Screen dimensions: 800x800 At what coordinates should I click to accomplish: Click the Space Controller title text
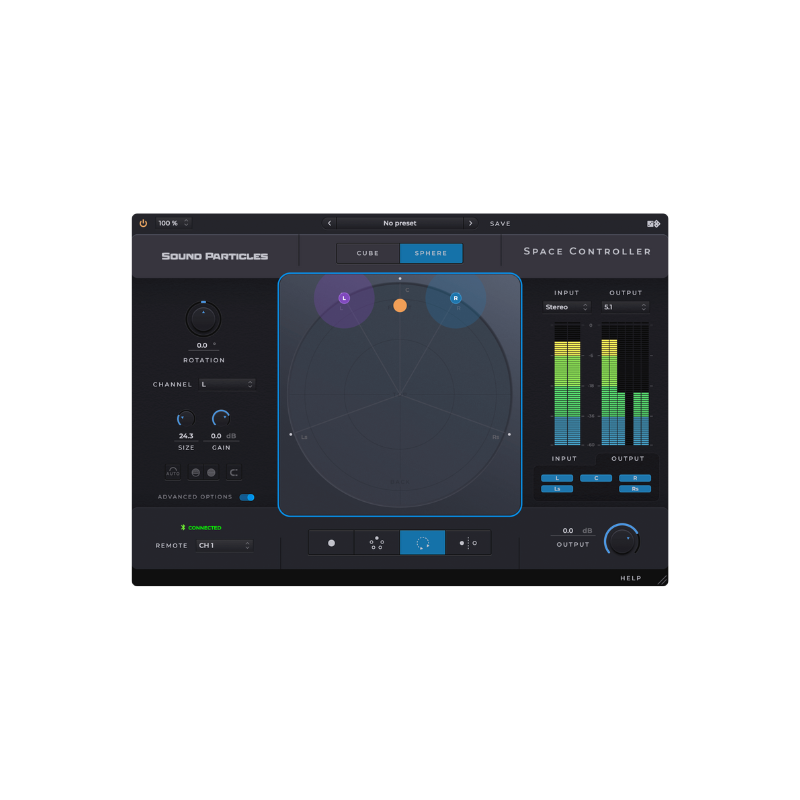click(587, 252)
